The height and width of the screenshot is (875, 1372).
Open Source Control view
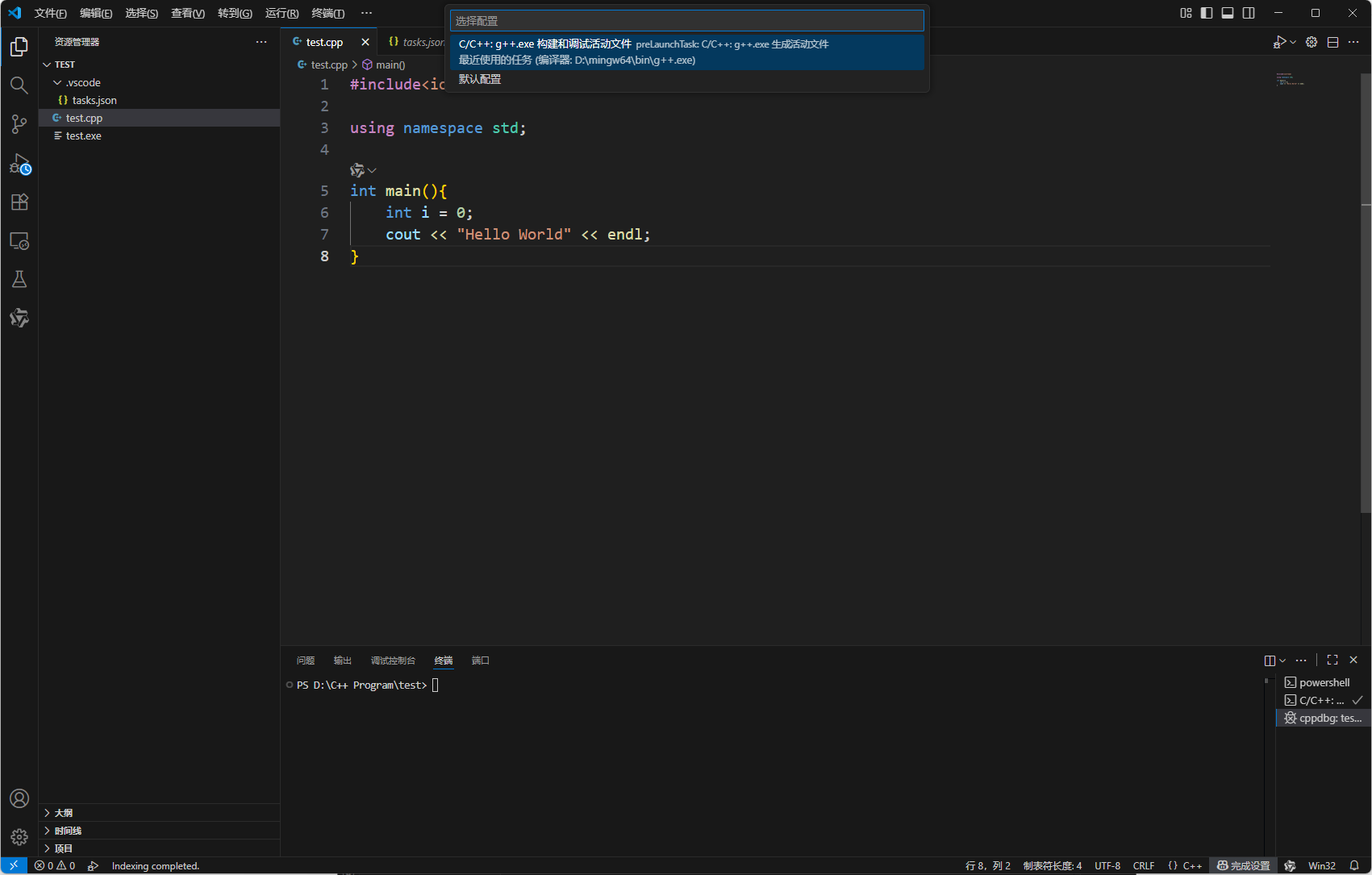tap(19, 124)
